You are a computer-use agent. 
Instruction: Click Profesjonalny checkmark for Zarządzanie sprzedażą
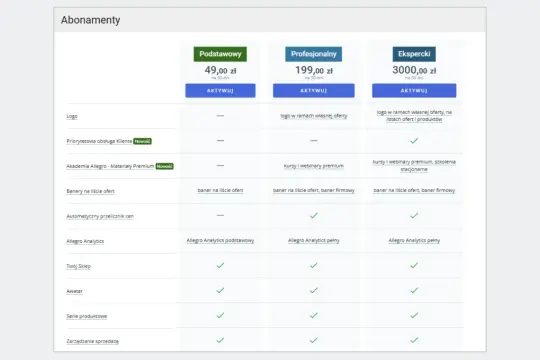[x=313, y=340]
